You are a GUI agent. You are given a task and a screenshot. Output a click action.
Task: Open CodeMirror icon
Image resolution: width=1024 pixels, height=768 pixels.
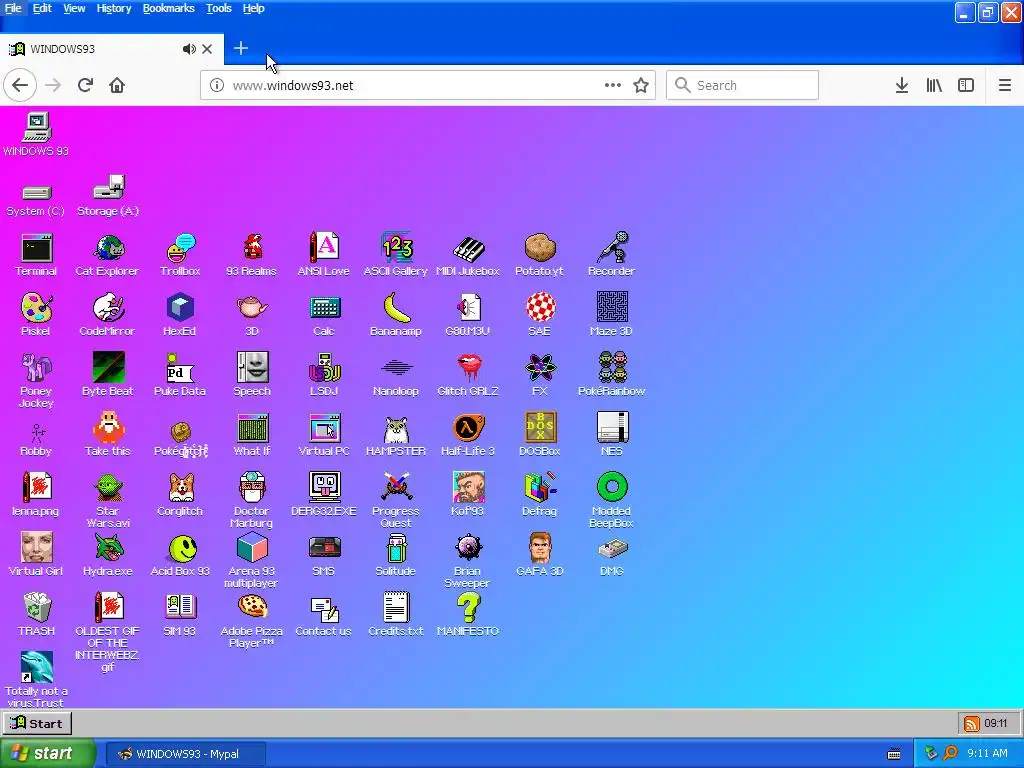108,315
